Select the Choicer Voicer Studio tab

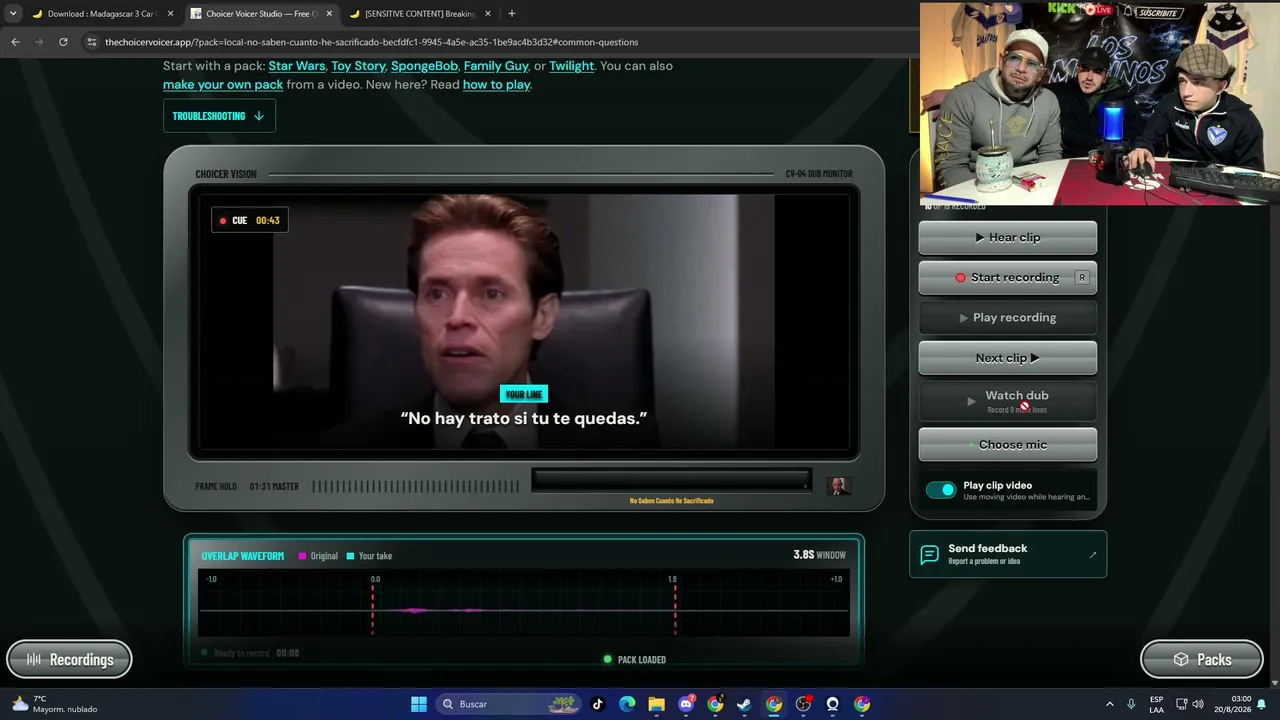coord(262,14)
